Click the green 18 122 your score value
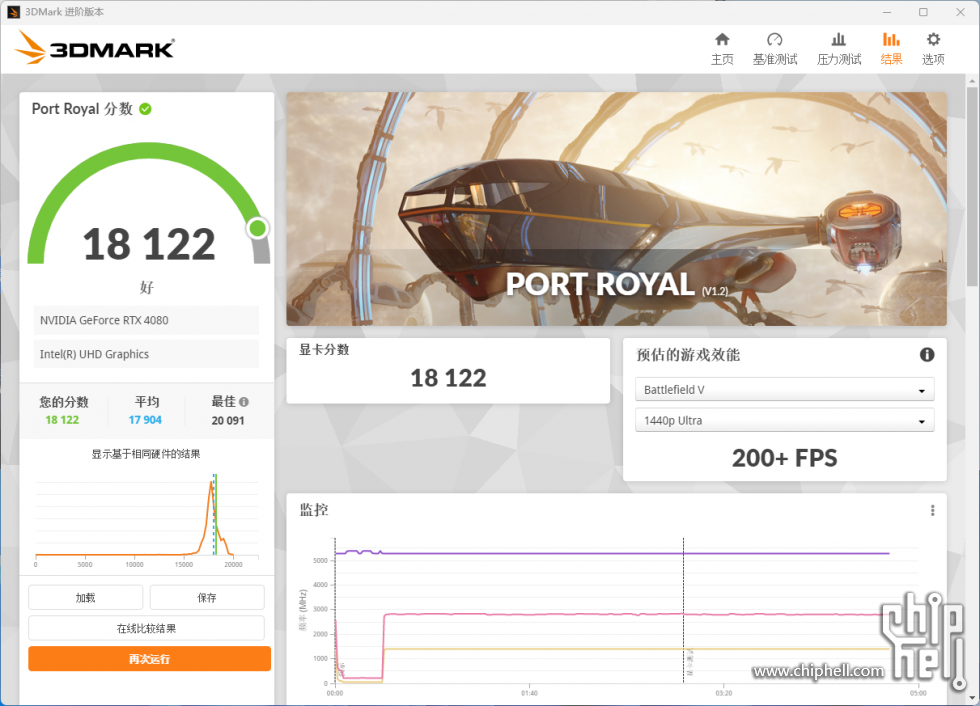This screenshot has width=980, height=706. pos(62,420)
